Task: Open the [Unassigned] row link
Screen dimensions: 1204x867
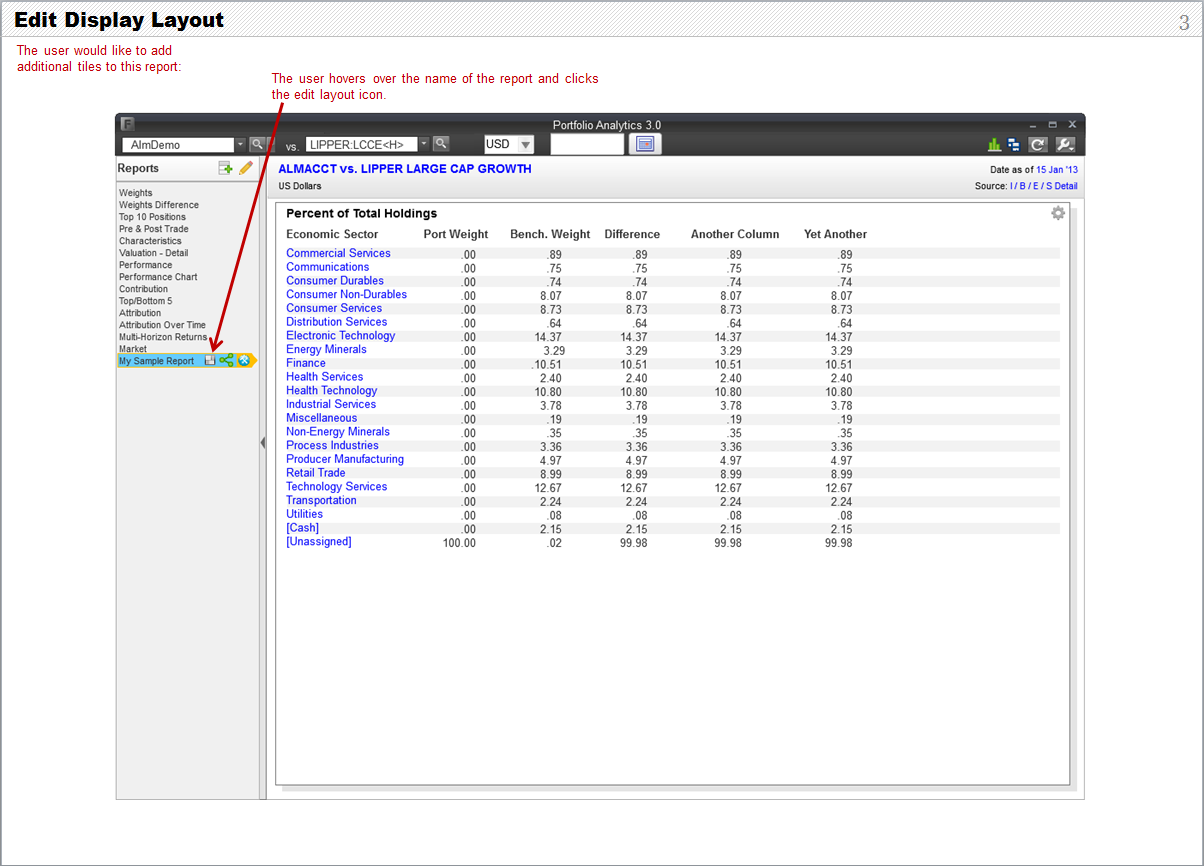Action: click(319, 542)
